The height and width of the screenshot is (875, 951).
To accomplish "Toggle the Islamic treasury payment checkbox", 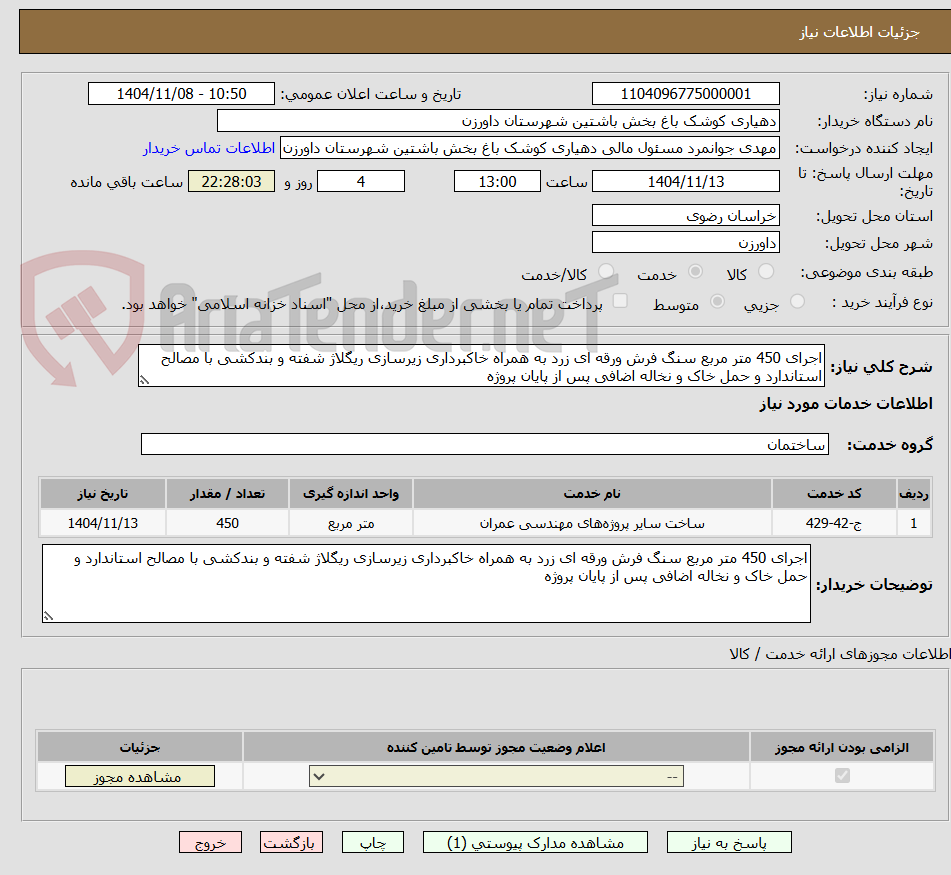I will point(620,301).
